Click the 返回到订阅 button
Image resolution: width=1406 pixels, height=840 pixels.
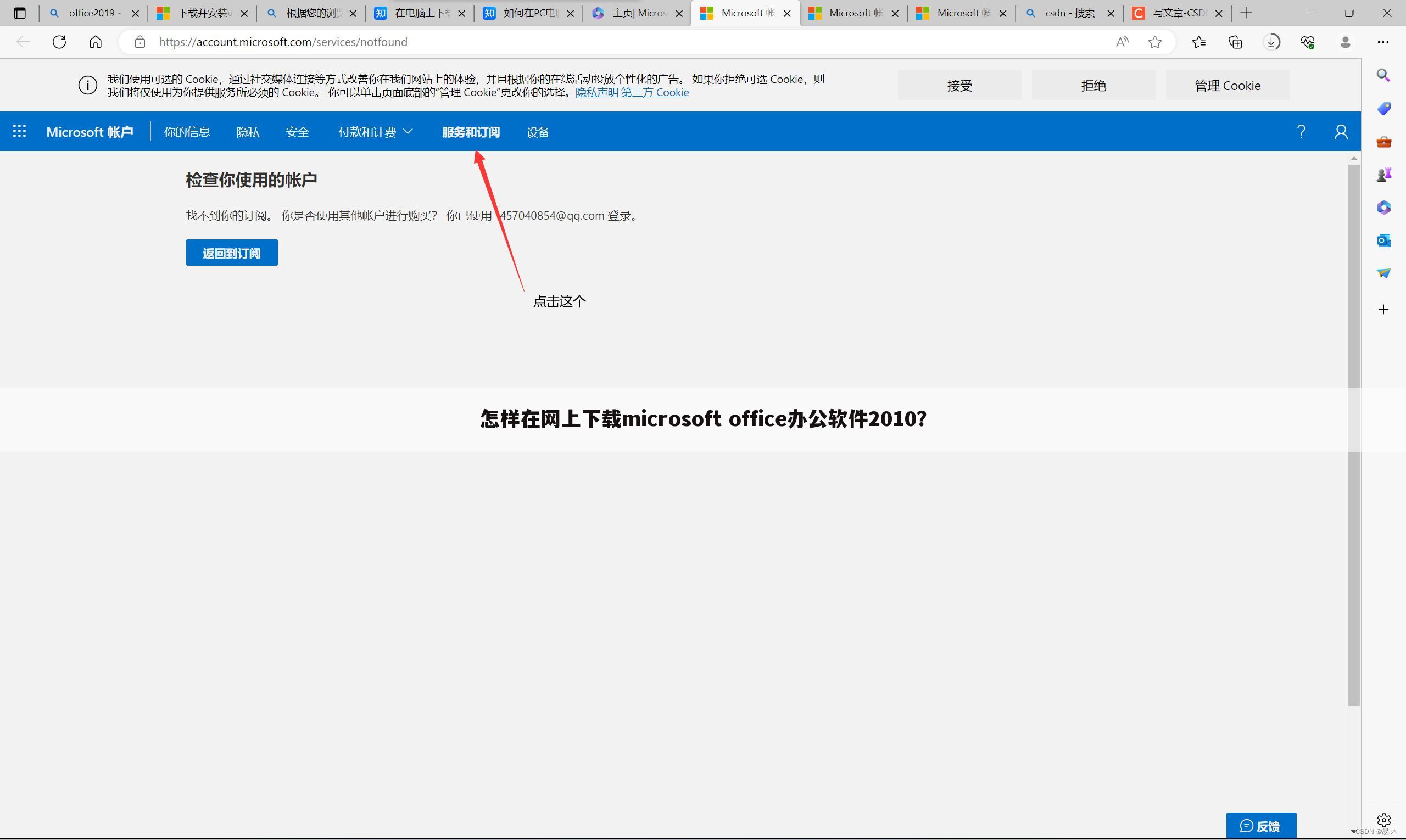point(232,253)
